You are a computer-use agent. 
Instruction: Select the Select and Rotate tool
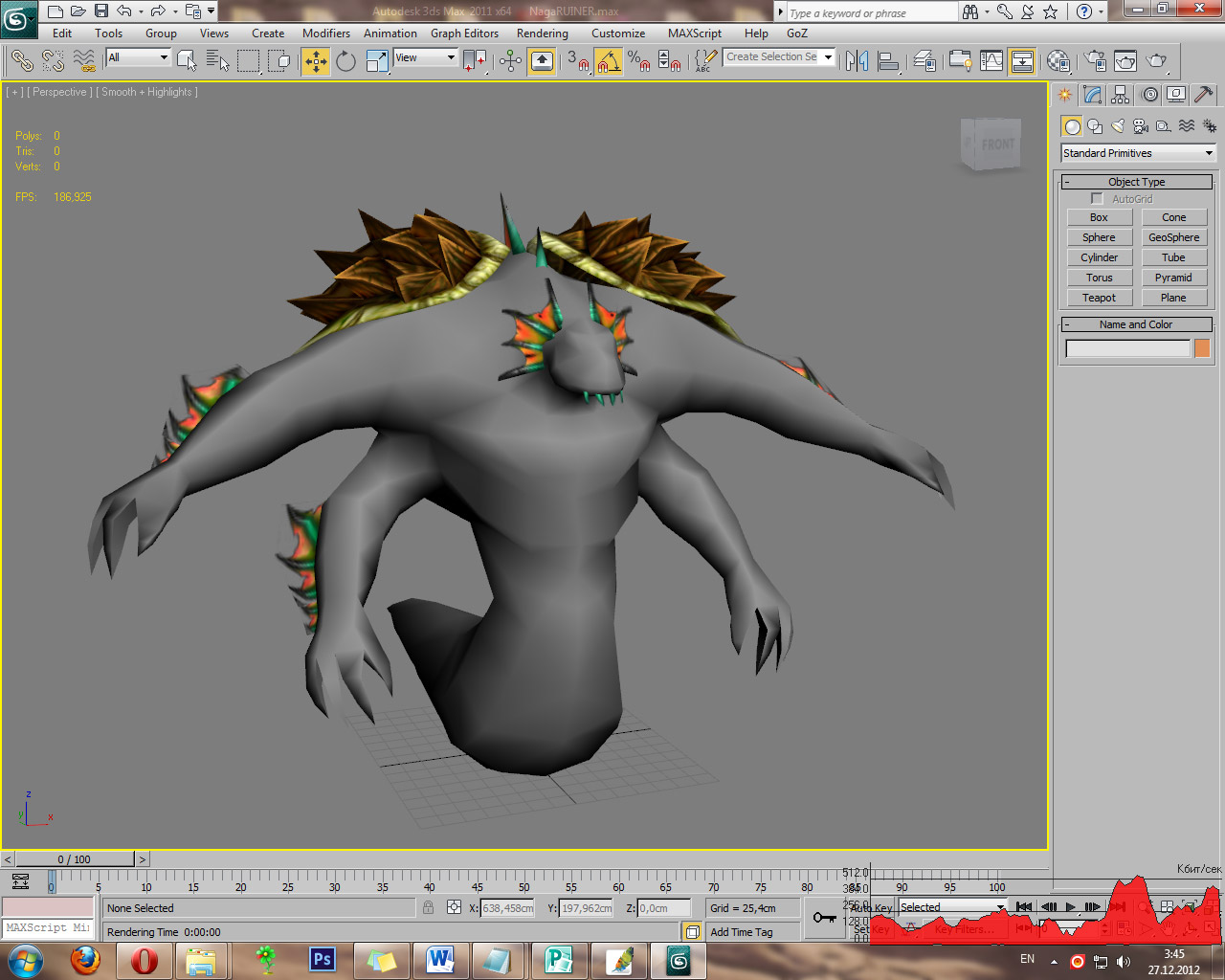coord(345,61)
